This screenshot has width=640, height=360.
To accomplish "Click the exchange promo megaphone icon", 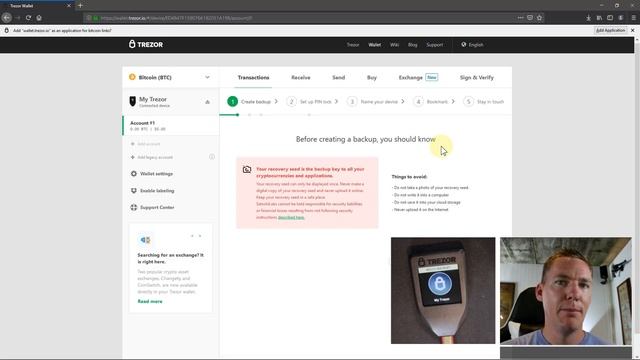I will [145, 240].
